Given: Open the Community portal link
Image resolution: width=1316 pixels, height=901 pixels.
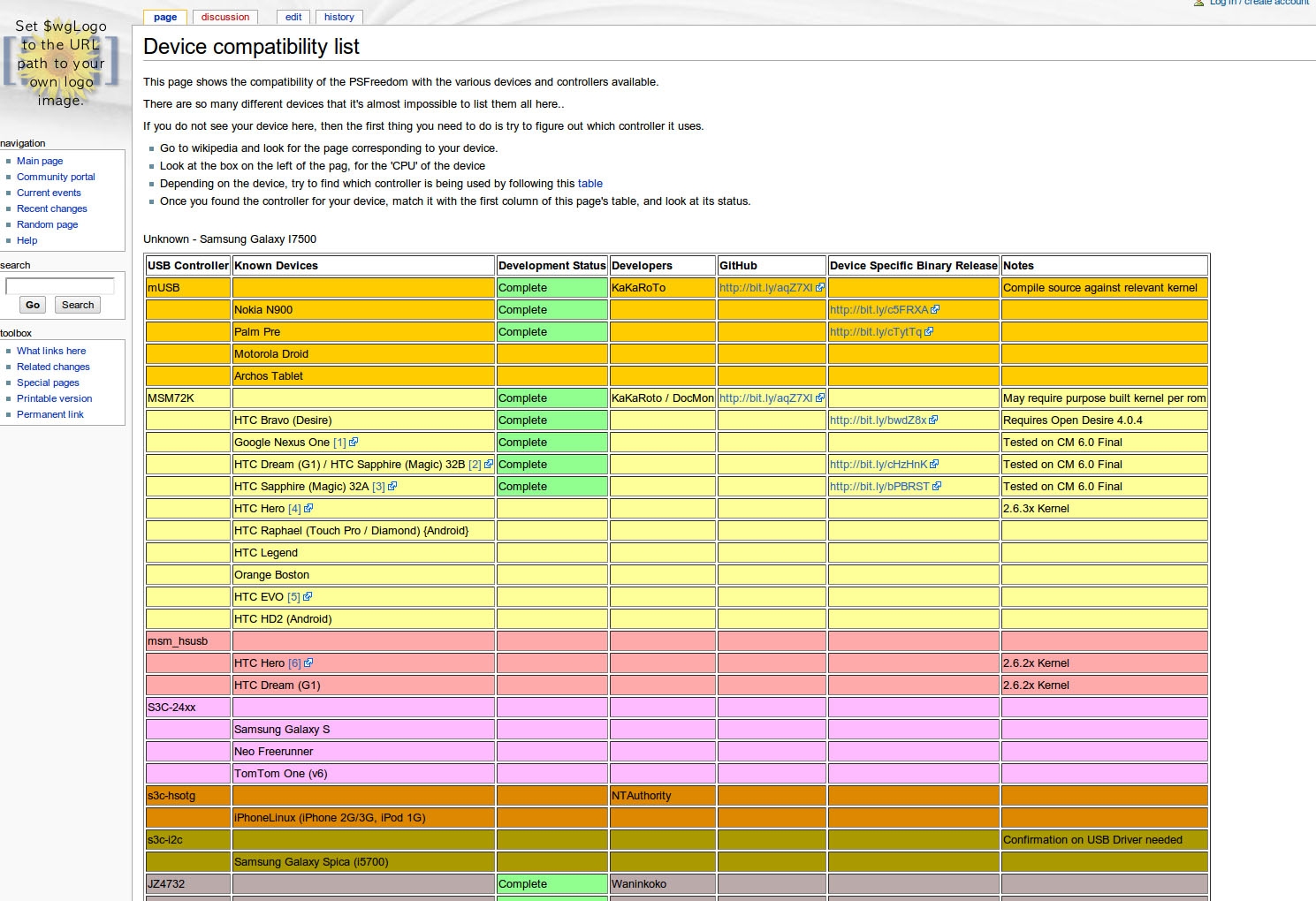Looking at the screenshot, I should point(56,177).
